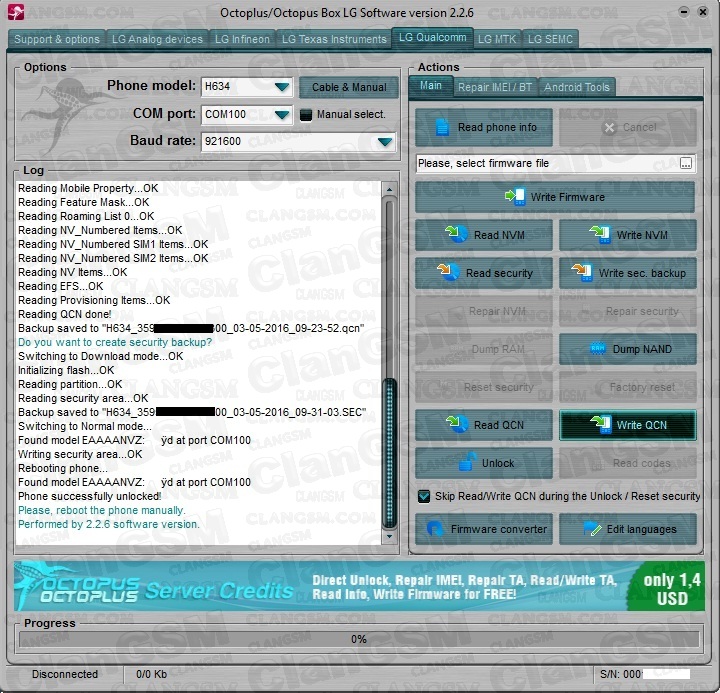Select the LG Qualcomm tab
This screenshot has width=720, height=693.
(432, 37)
